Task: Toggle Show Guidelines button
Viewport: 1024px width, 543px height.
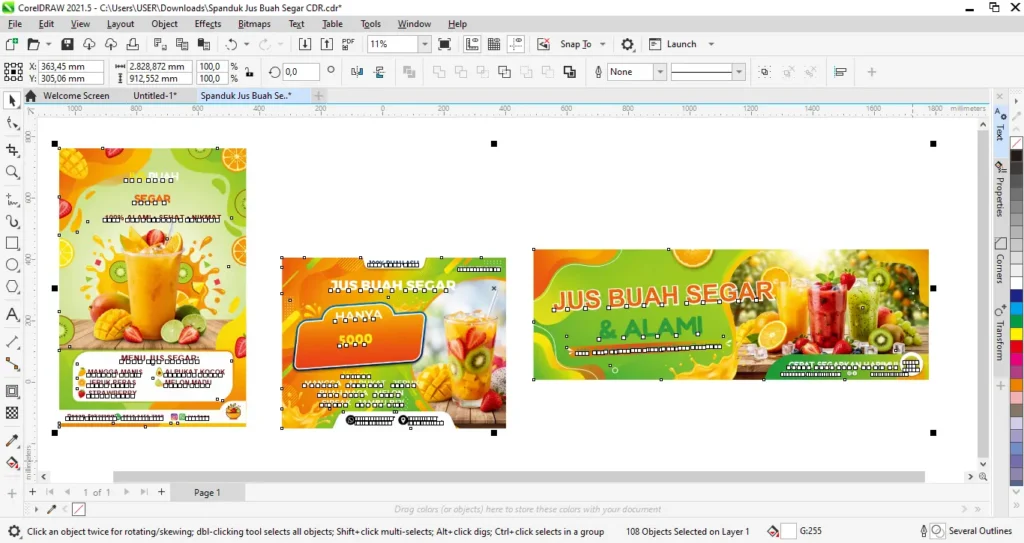Action: tap(516, 44)
